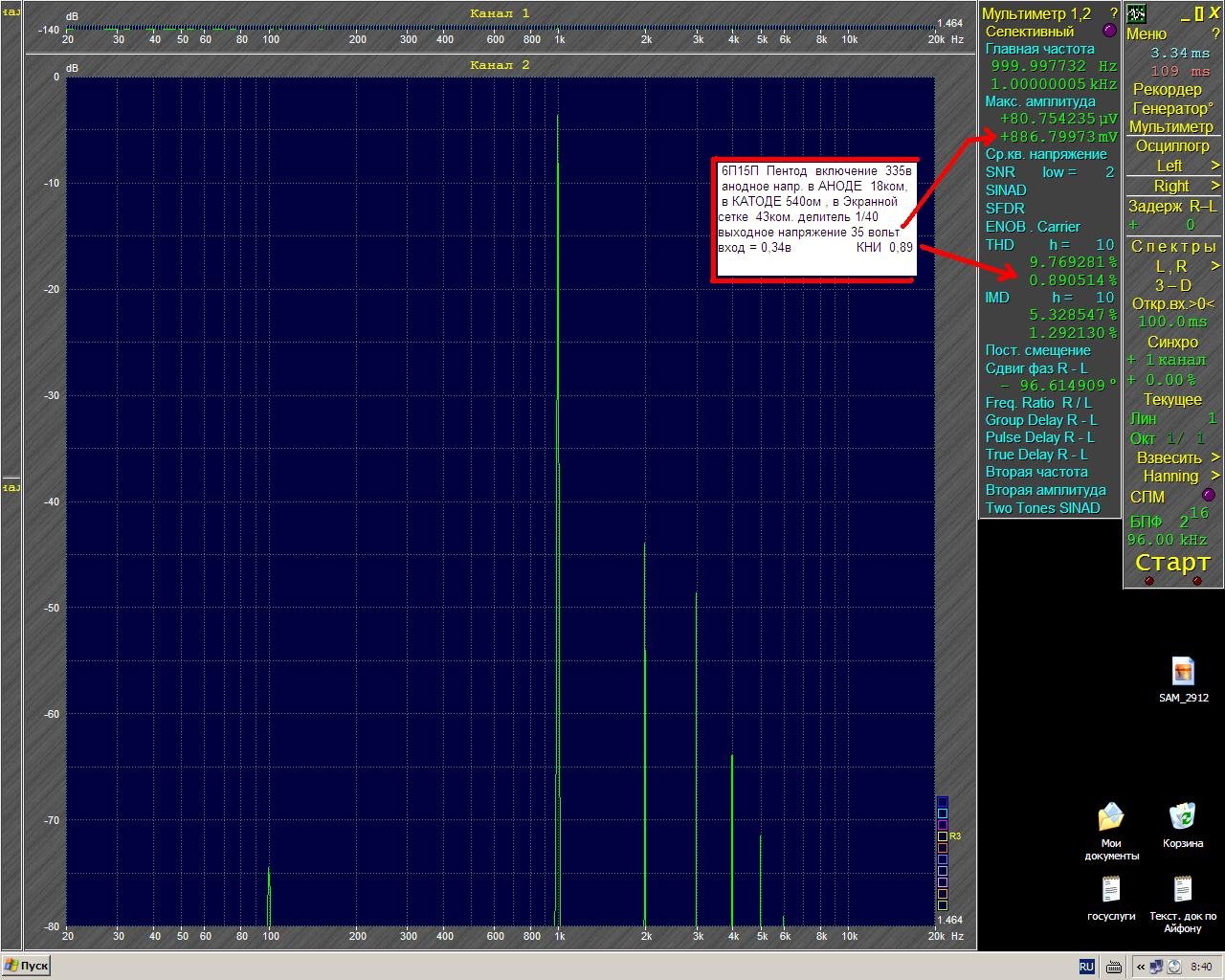Click the network connection tray icon

coord(1157,967)
